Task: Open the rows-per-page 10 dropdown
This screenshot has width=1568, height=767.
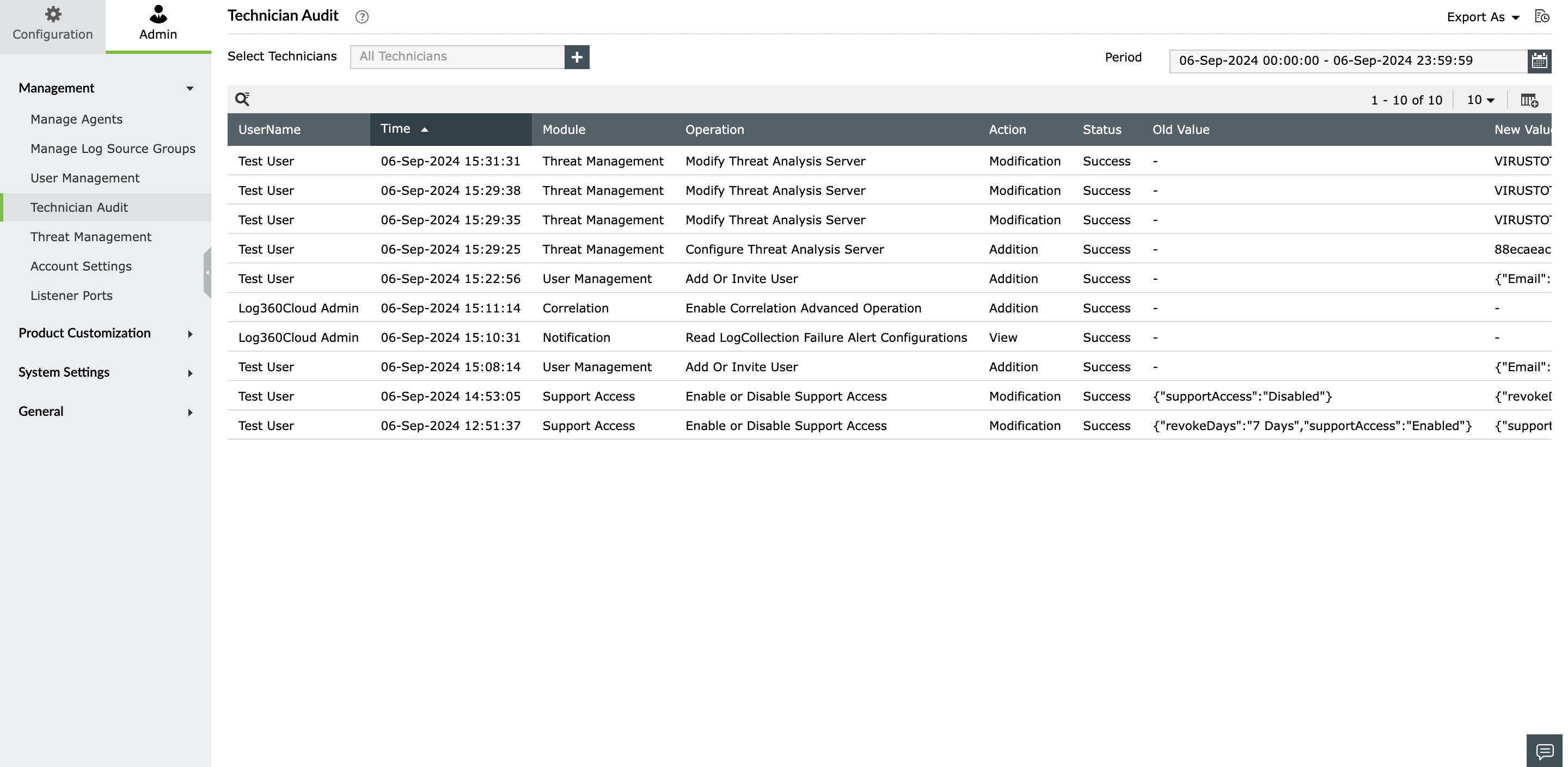Action: (1480, 100)
